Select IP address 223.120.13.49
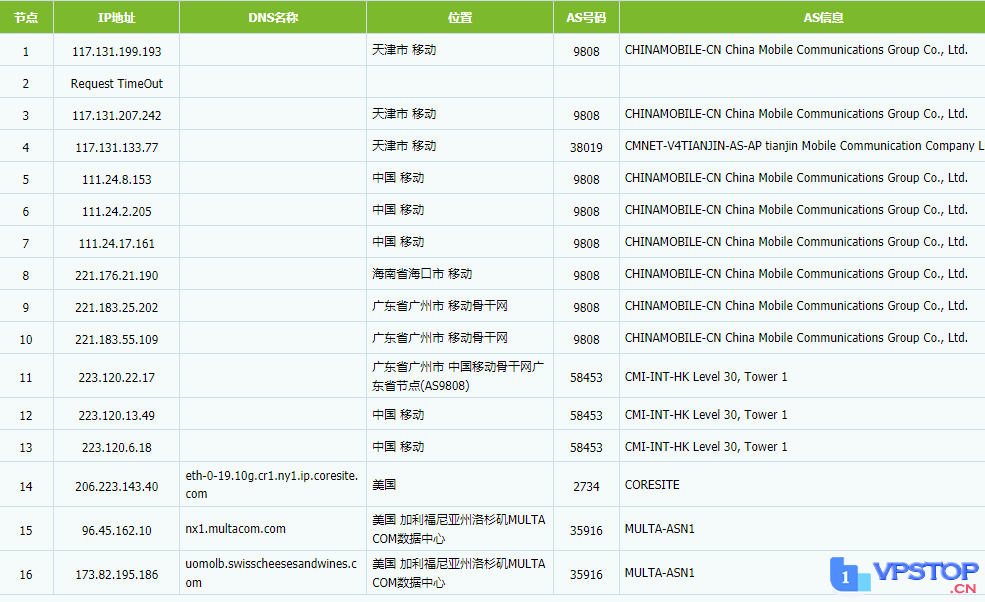This screenshot has width=985, height=602. [117, 416]
